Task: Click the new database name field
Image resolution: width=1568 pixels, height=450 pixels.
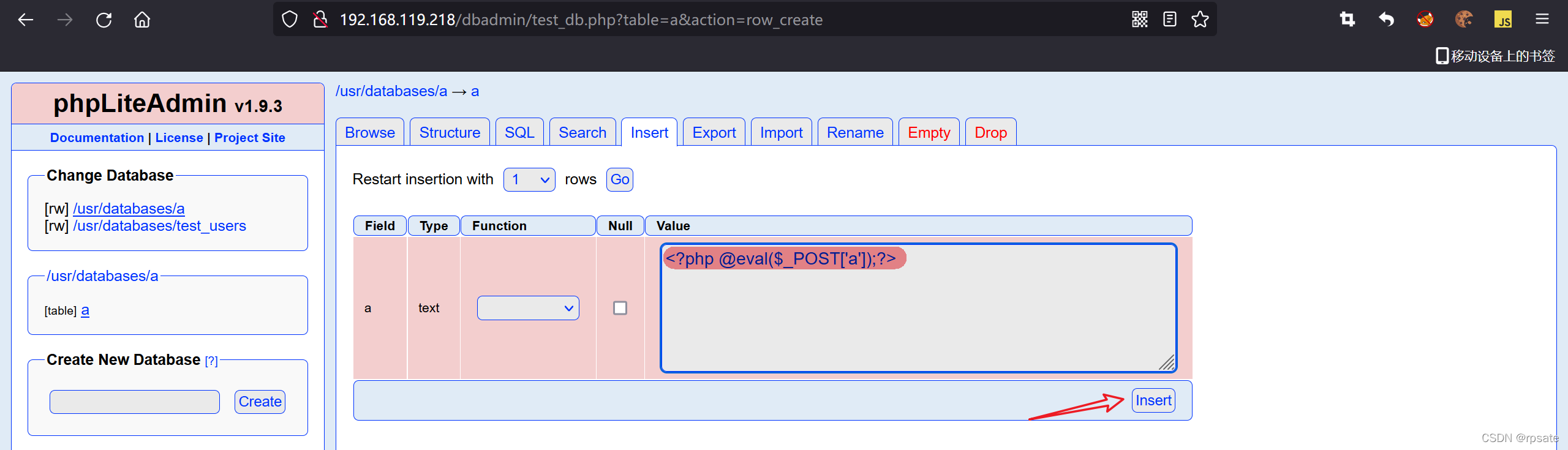Action: pos(135,402)
